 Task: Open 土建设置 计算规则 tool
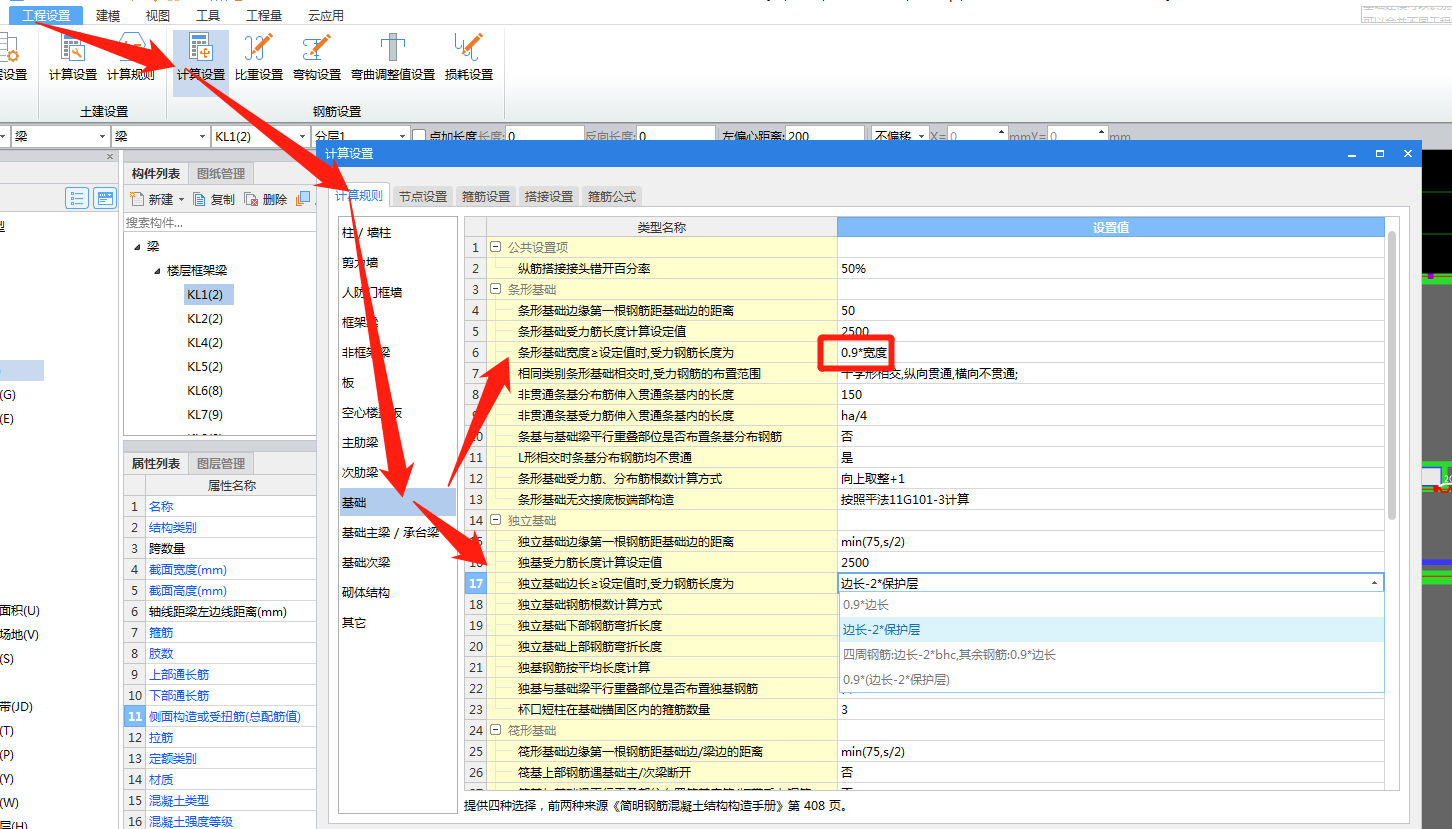[131, 57]
